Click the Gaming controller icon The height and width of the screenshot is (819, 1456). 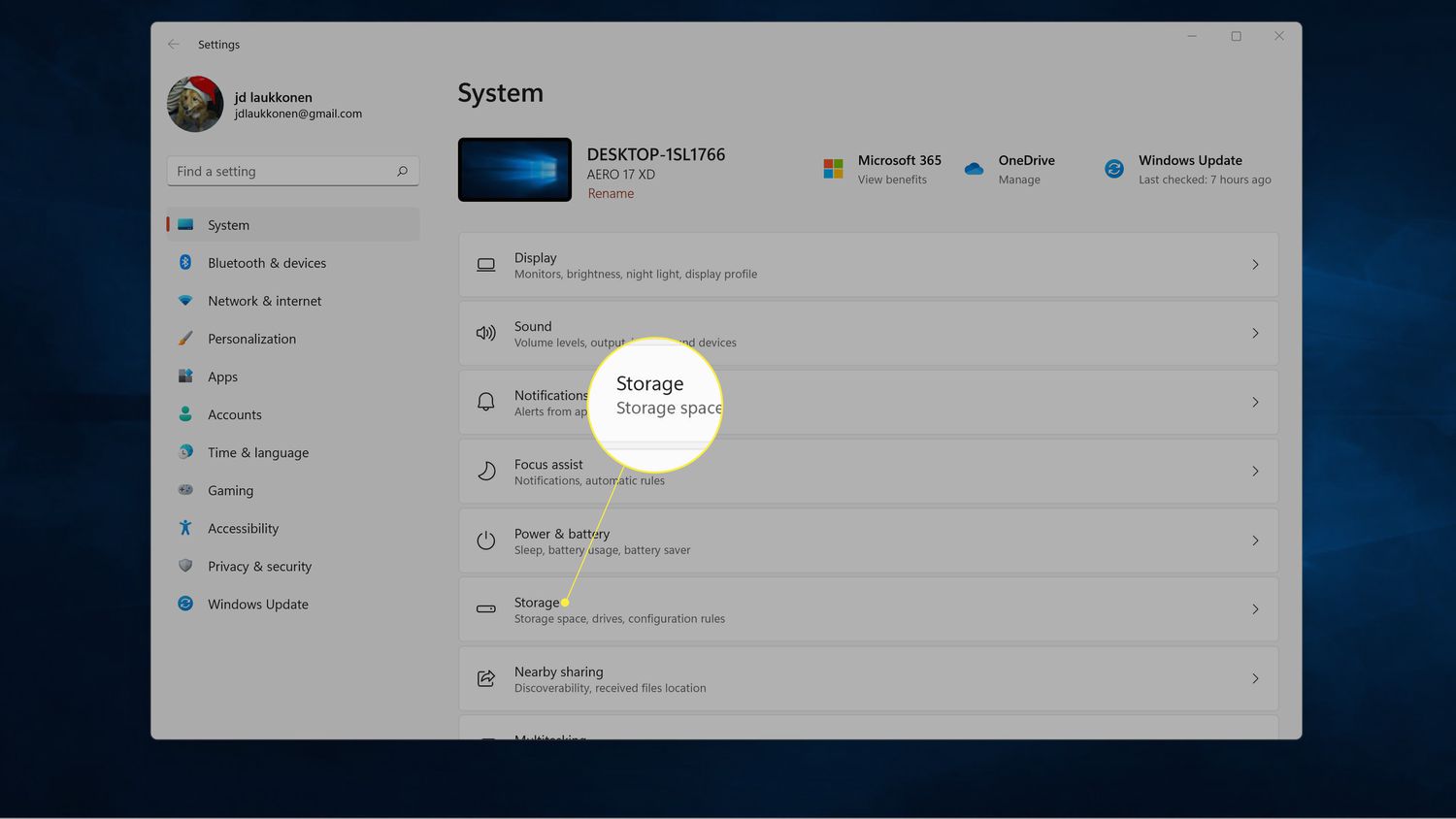185,489
